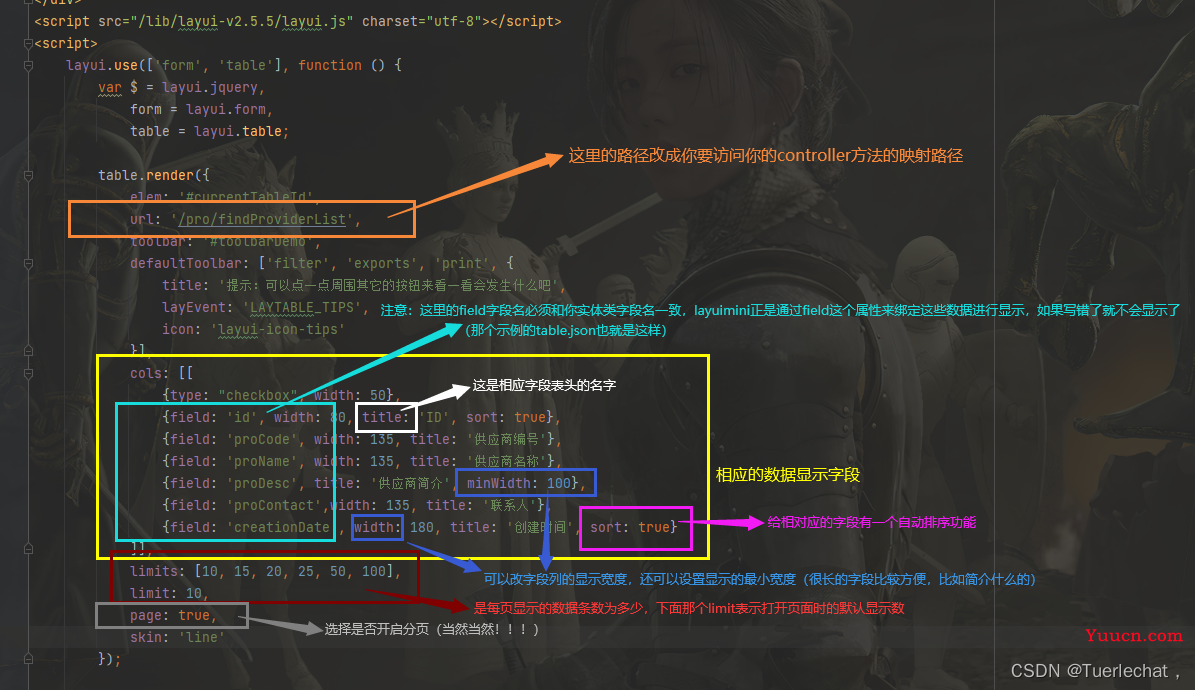Click the '联系人' title string

click(510, 505)
